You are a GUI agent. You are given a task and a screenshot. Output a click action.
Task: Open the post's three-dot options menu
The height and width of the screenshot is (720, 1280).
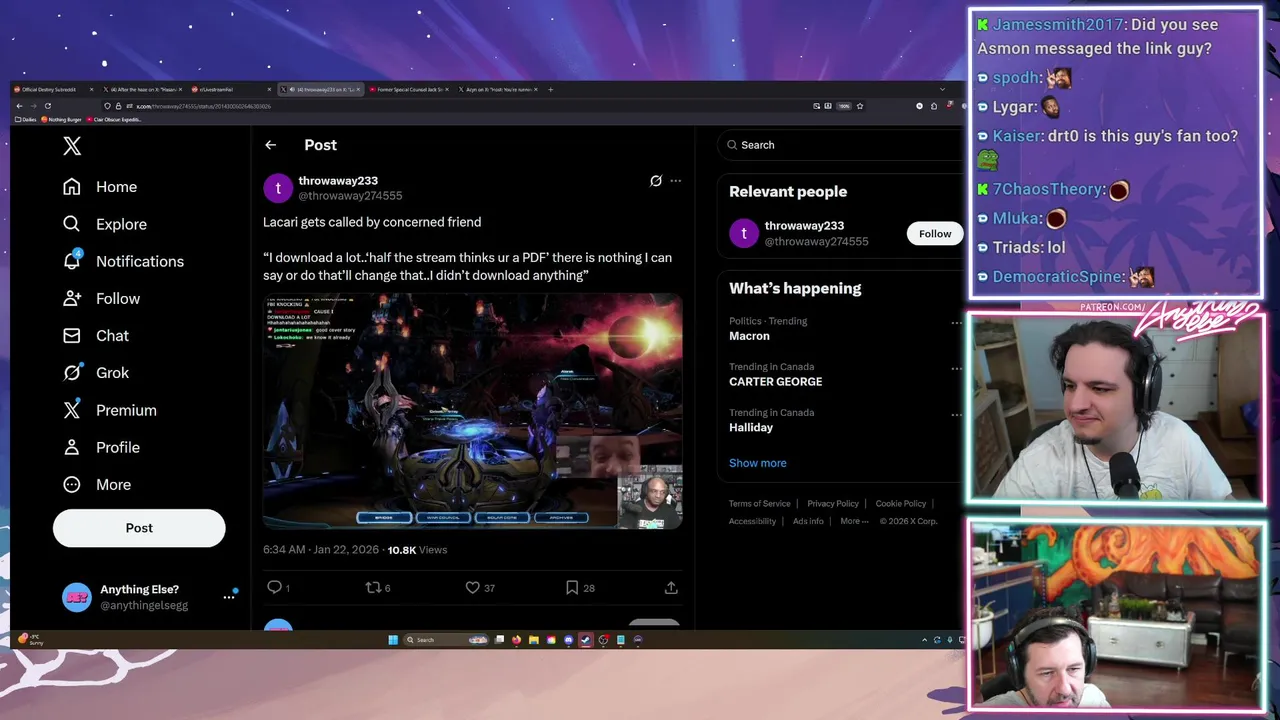(676, 181)
